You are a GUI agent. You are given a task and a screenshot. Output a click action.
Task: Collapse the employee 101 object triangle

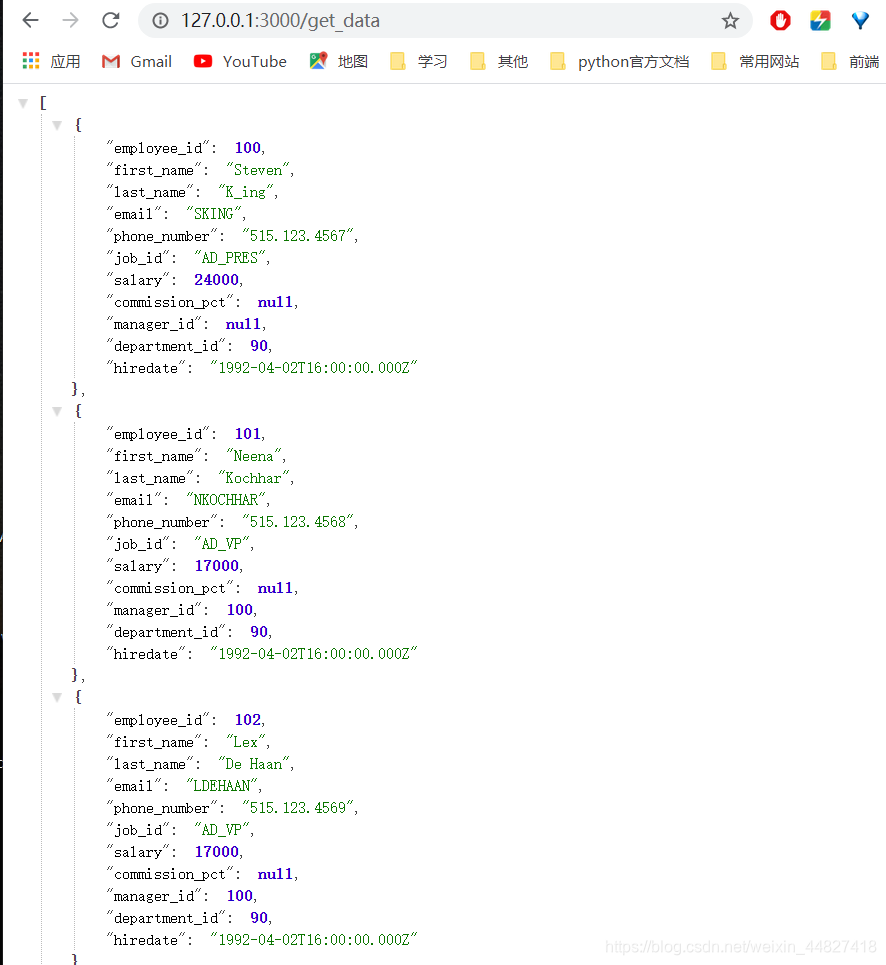[x=57, y=412]
